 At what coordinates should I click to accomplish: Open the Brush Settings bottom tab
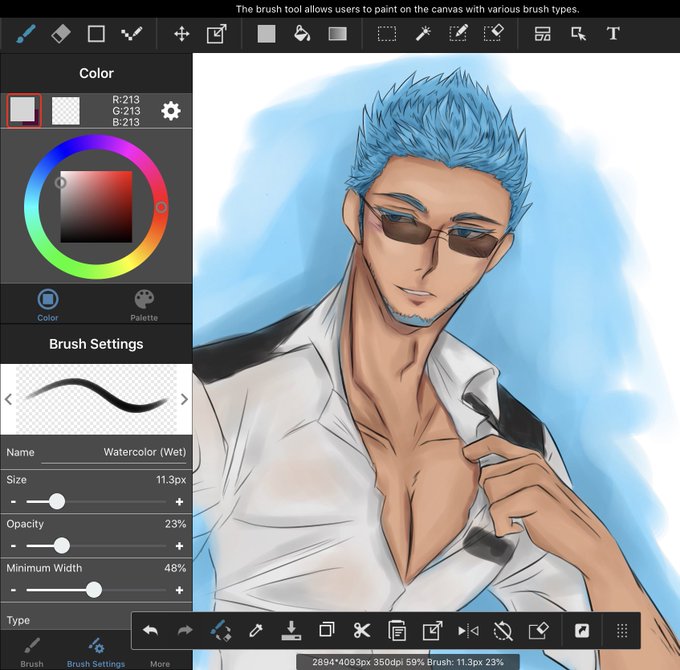96,652
